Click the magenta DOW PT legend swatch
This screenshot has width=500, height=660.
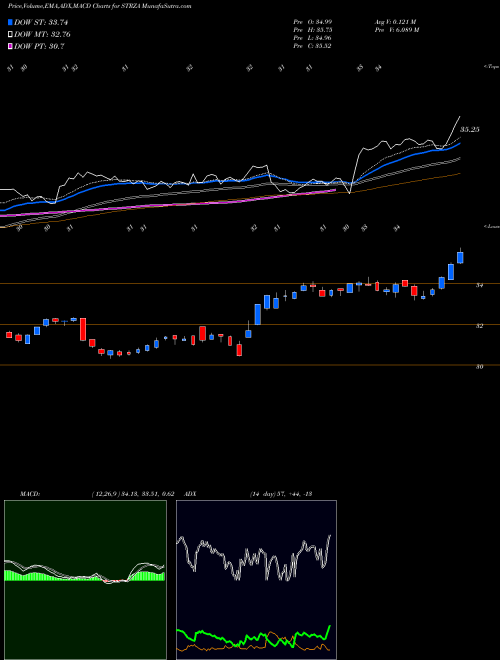[10, 47]
